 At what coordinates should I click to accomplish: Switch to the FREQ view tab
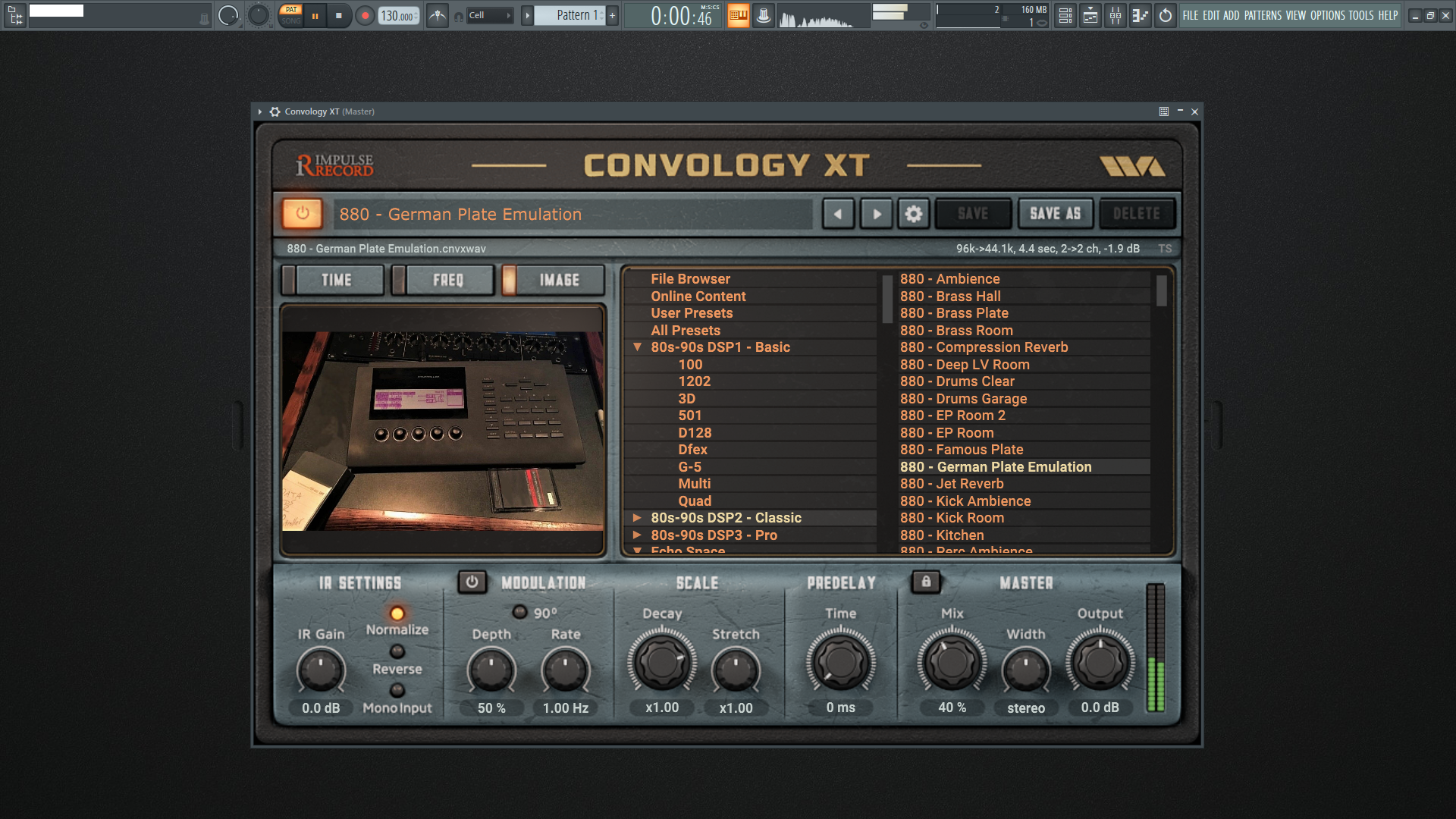click(443, 280)
